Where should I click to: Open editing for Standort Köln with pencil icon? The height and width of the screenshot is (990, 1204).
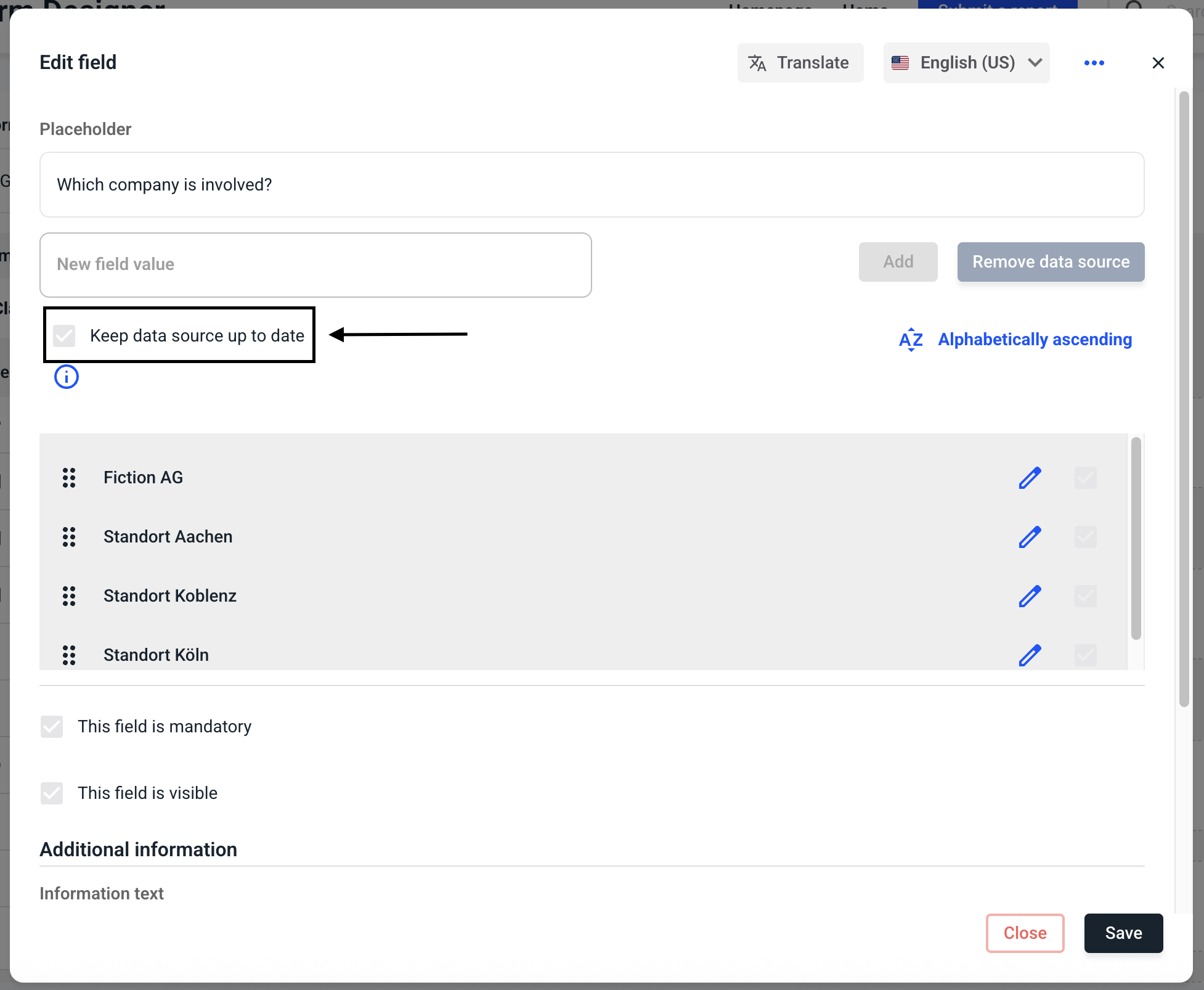[x=1030, y=655]
